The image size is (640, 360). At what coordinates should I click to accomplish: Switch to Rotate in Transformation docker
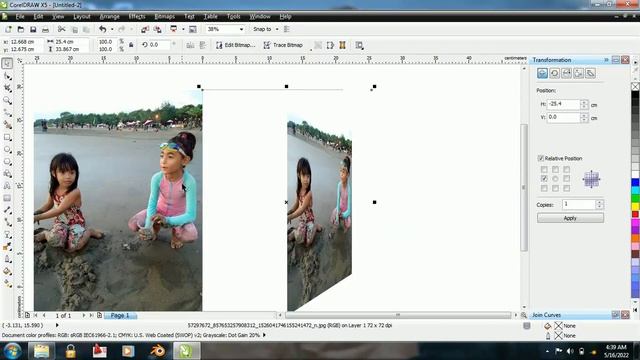tap(554, 73)
